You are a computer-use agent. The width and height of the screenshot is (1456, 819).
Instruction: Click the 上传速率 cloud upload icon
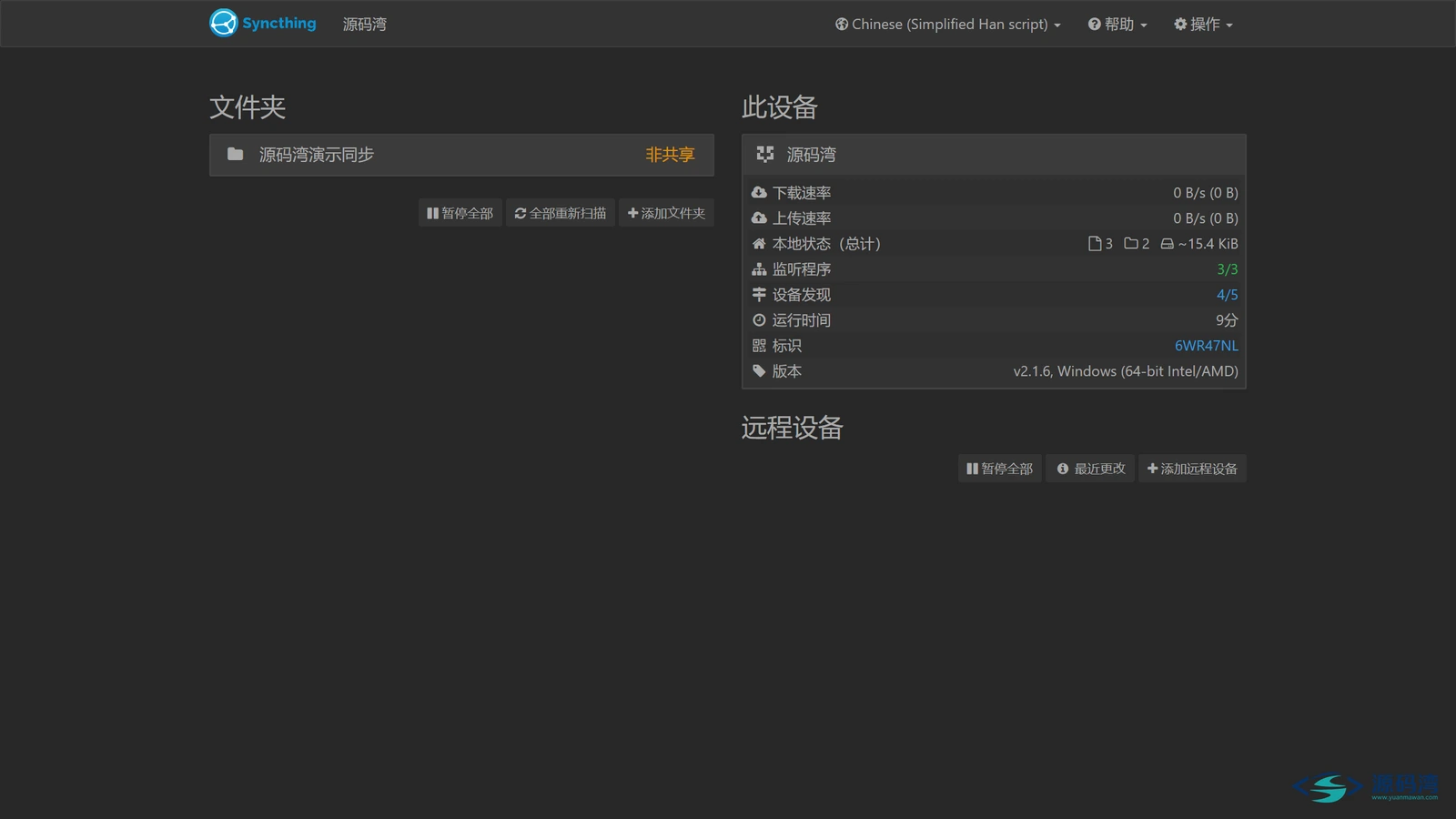[x=759, y=218]
